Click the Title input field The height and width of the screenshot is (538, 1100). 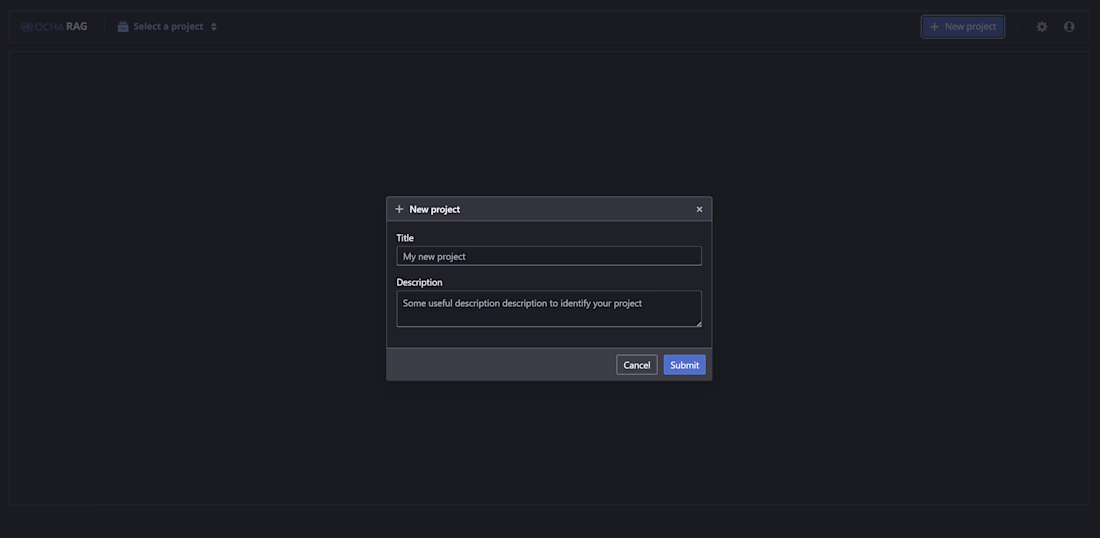[x=549, y=256]
